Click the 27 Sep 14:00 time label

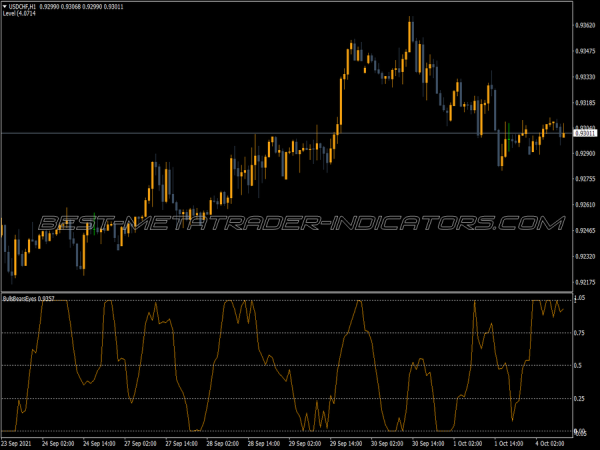181,444
